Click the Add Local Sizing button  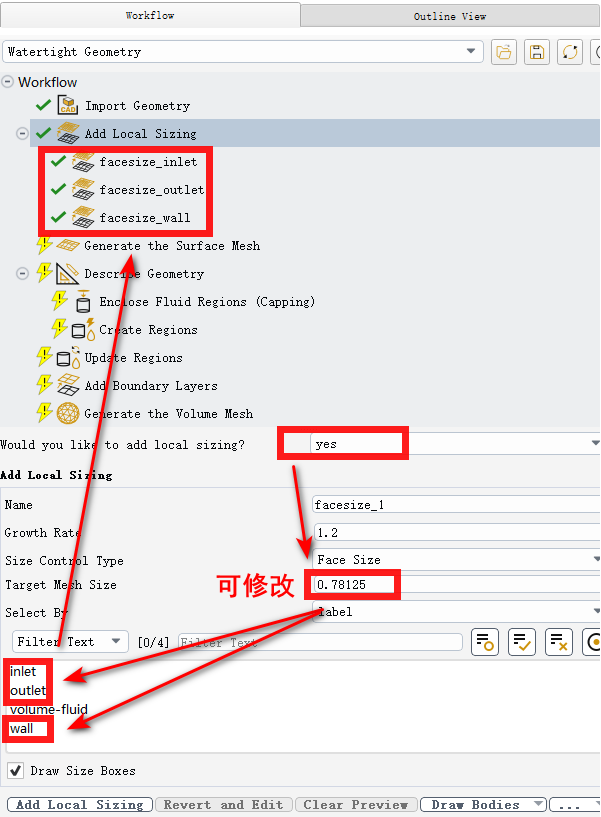click(80, 804)
